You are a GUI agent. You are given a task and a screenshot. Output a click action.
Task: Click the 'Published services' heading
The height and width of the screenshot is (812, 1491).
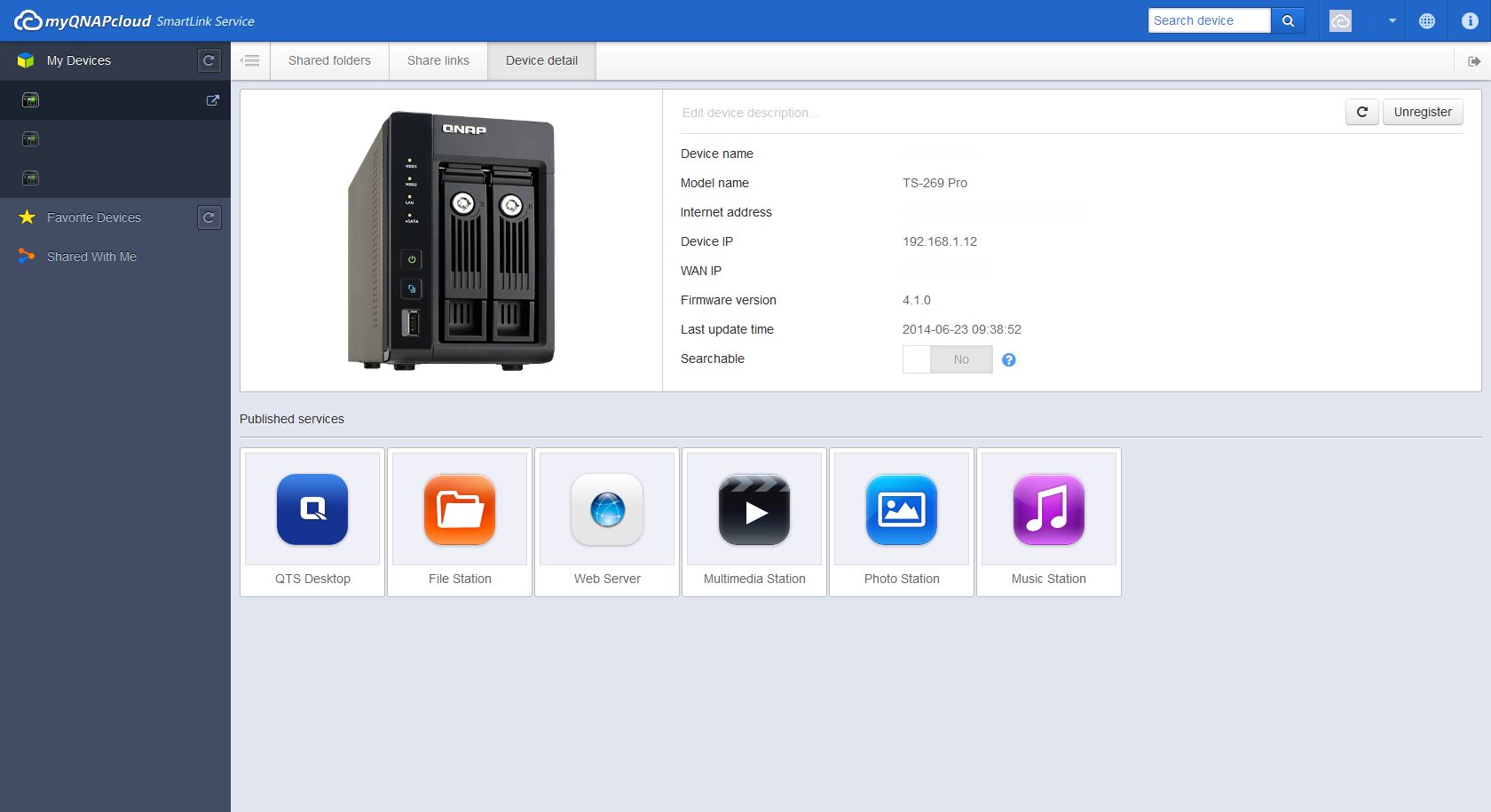(x=292, y=419)
